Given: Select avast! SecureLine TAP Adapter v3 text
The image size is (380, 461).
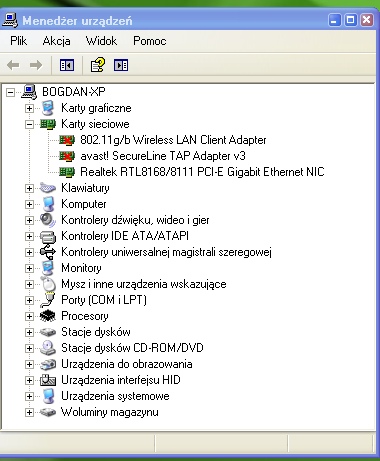Looking at the screenshot, I should (163, 156).
